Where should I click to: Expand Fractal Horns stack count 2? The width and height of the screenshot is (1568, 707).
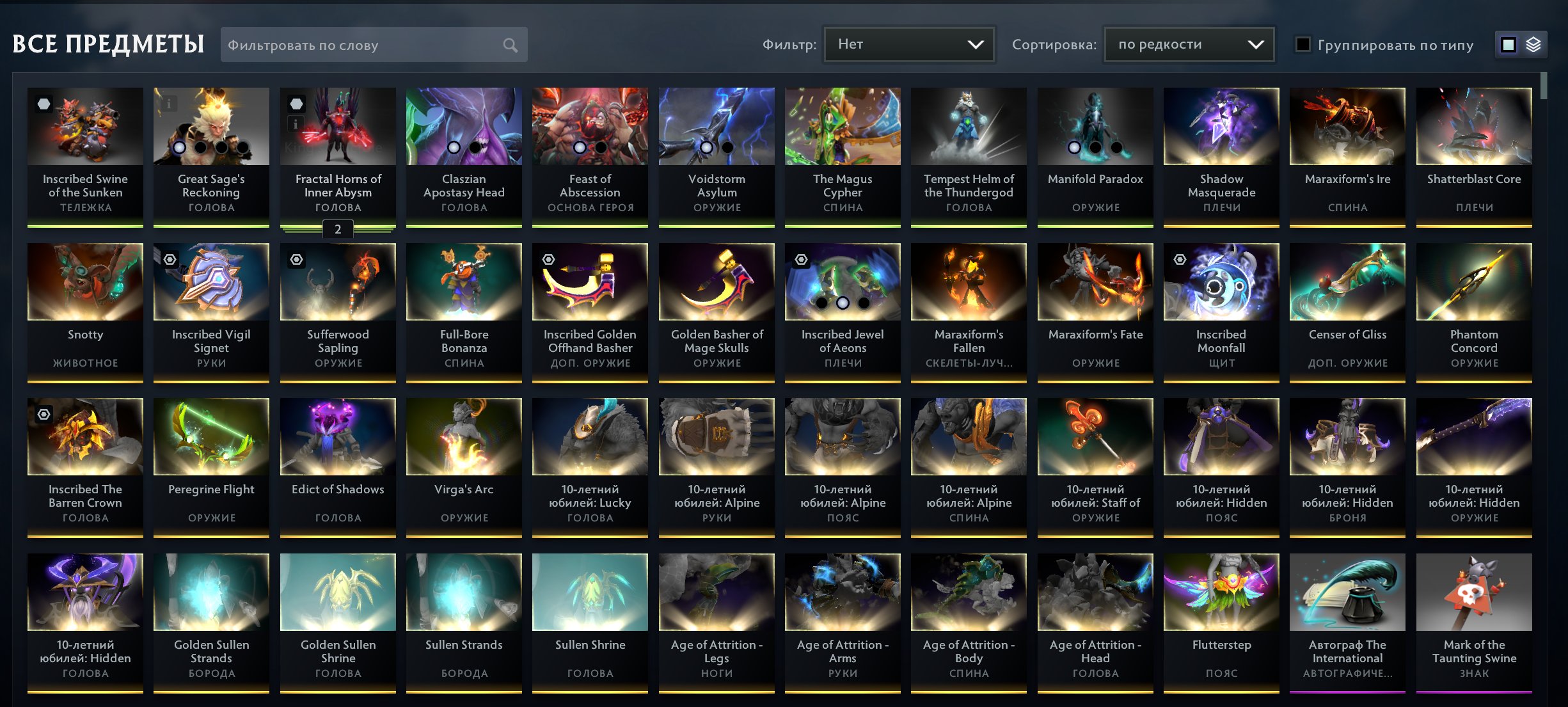pos(338,229)
